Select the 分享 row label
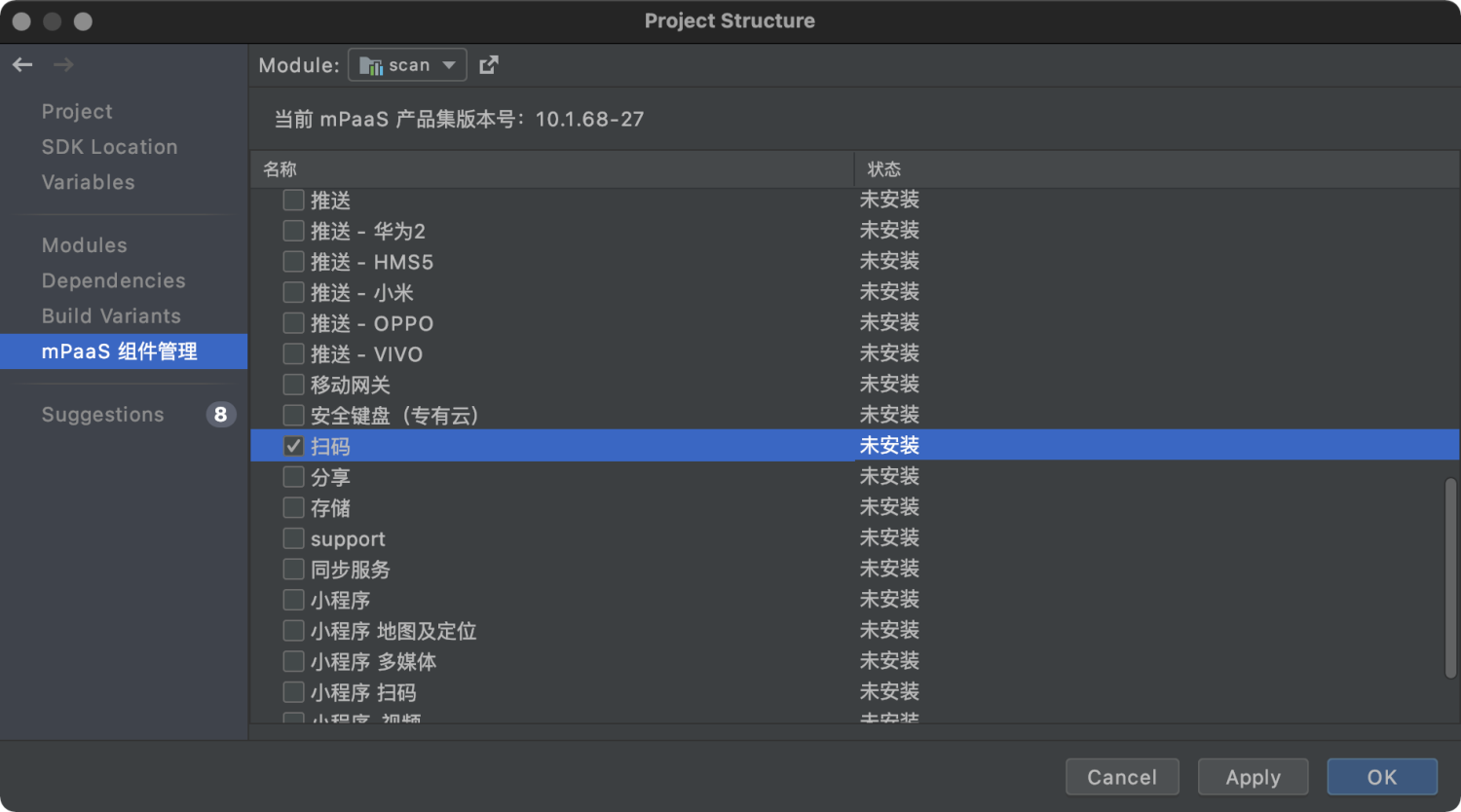 (330, 477)
